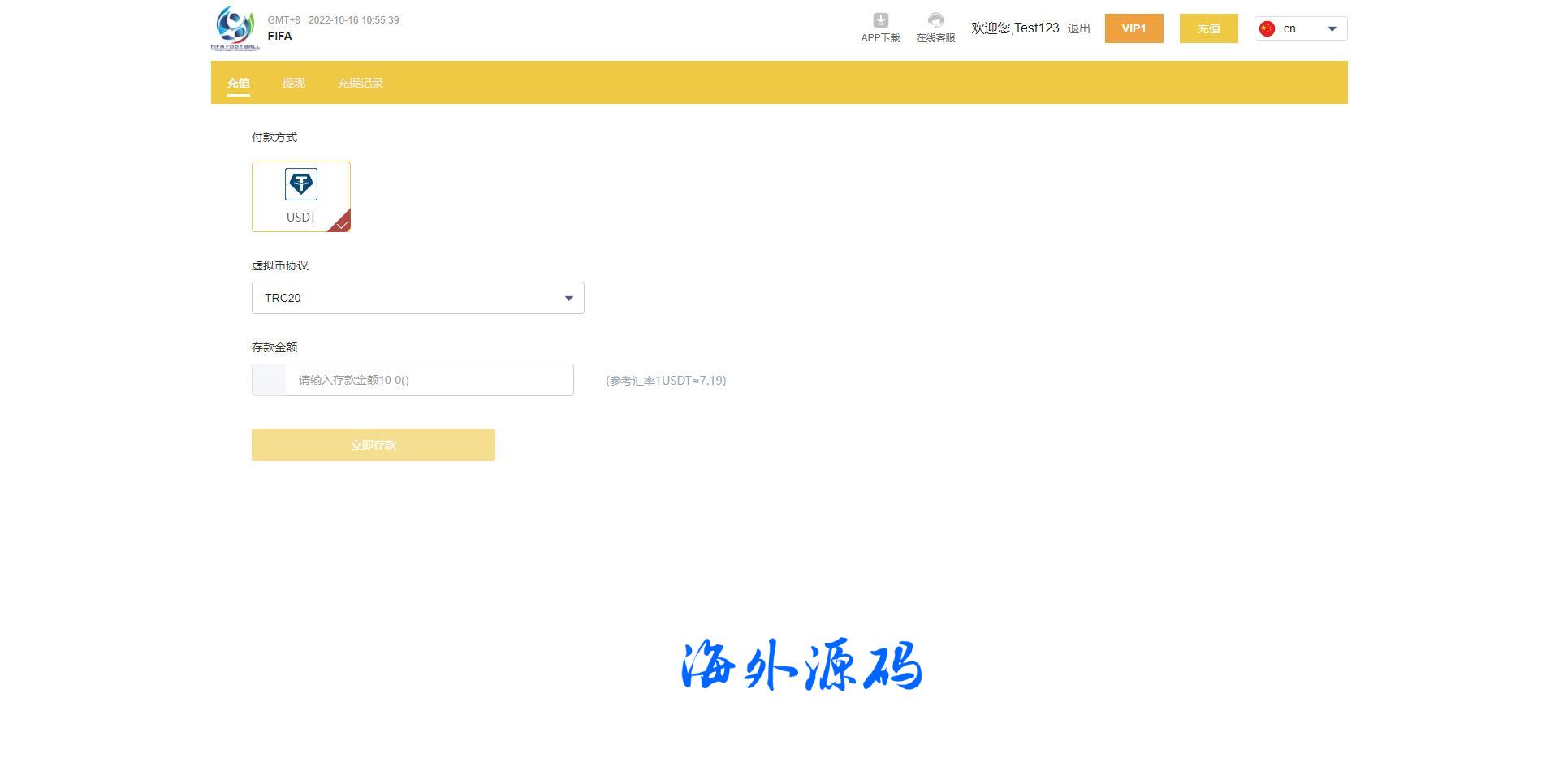Click the Tether USDT coin icon
1559x784 pixels.
pyautogui.click(x=301, y=184)
